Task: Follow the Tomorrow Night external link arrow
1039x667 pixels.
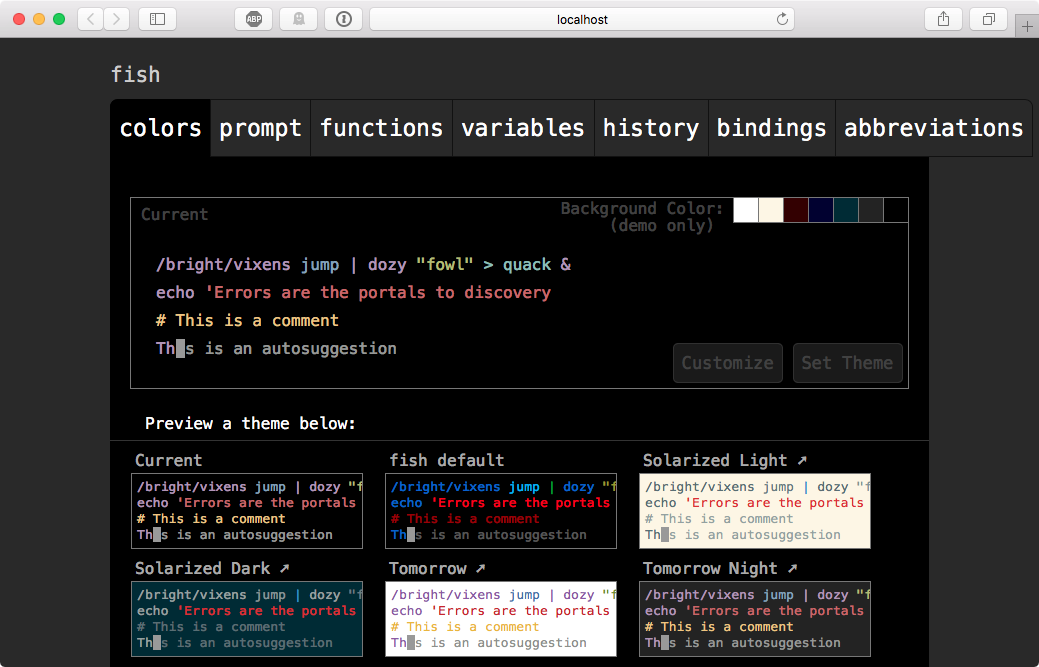Action: pos(792,568)
